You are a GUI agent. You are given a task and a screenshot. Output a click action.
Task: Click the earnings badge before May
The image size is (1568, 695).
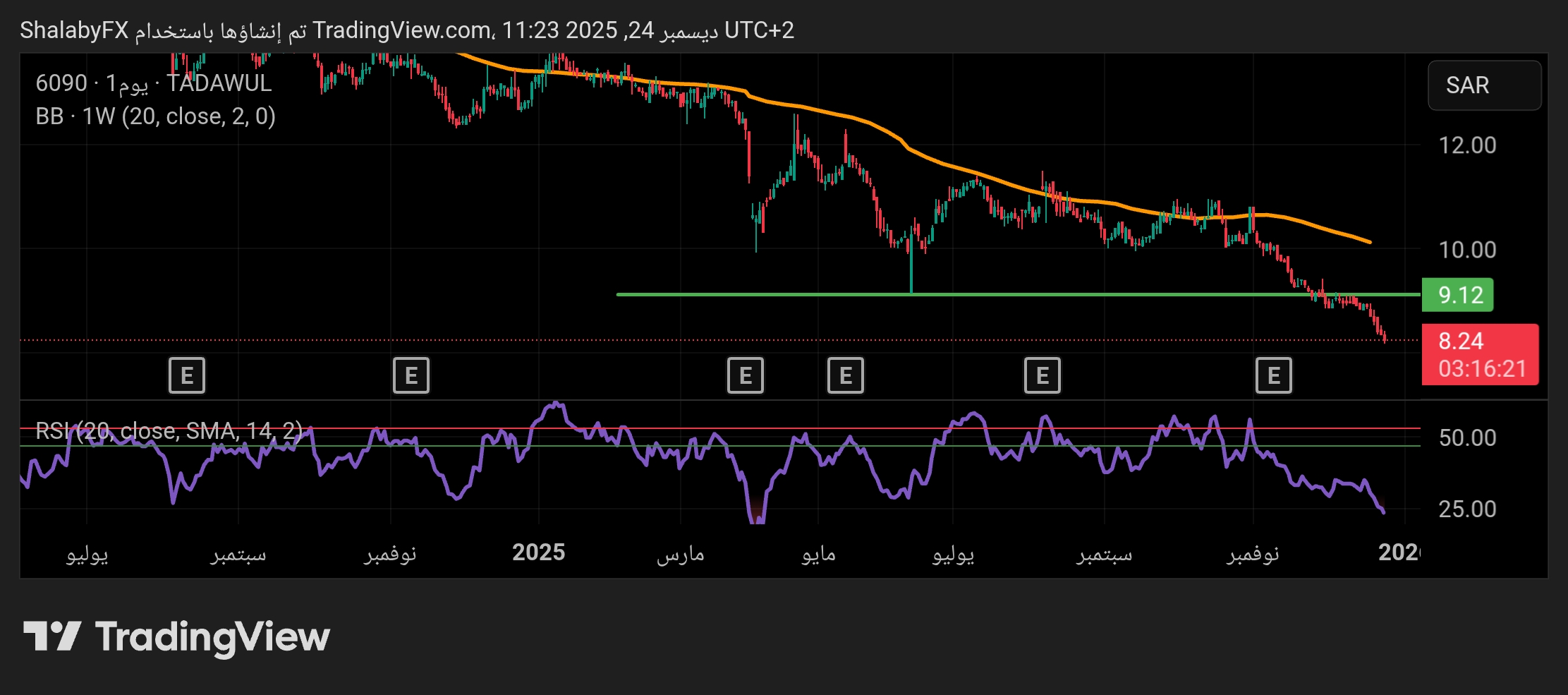tap(845, 375)
